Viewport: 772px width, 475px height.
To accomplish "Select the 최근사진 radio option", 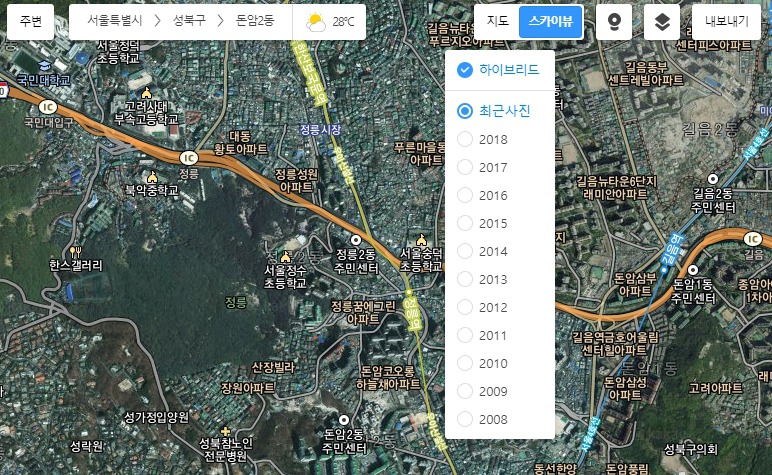I will click(x=465, y=111).
